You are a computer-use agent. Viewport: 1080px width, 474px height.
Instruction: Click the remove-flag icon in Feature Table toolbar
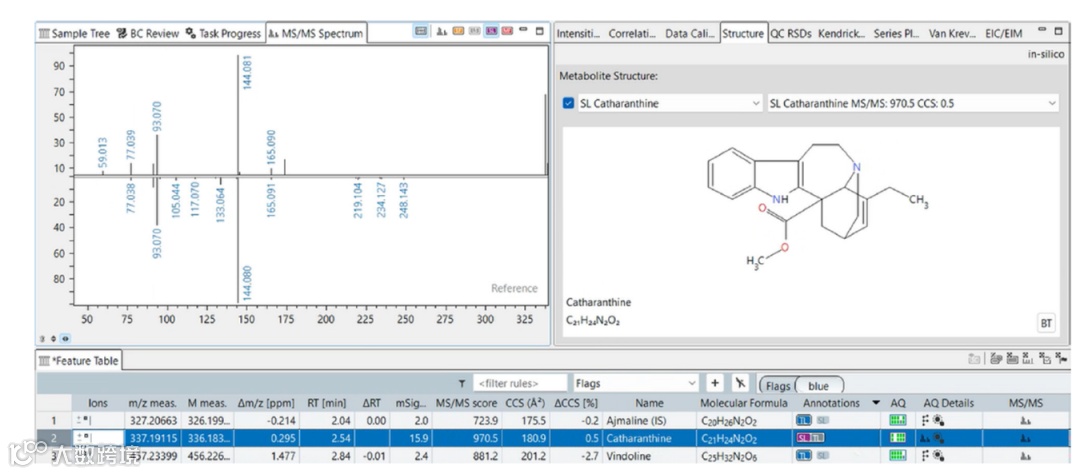pos(1061,359)
